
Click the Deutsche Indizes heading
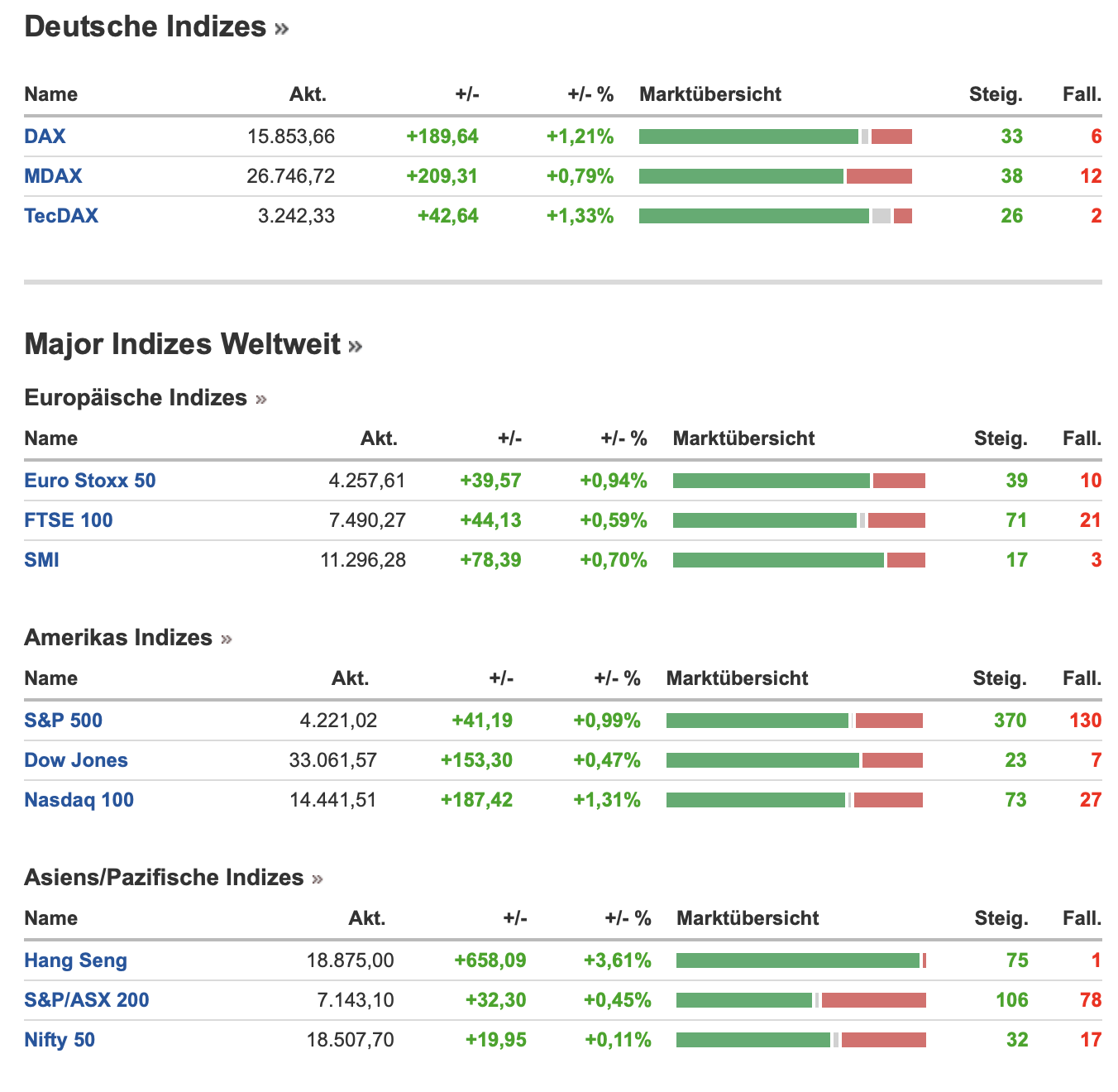145,27
